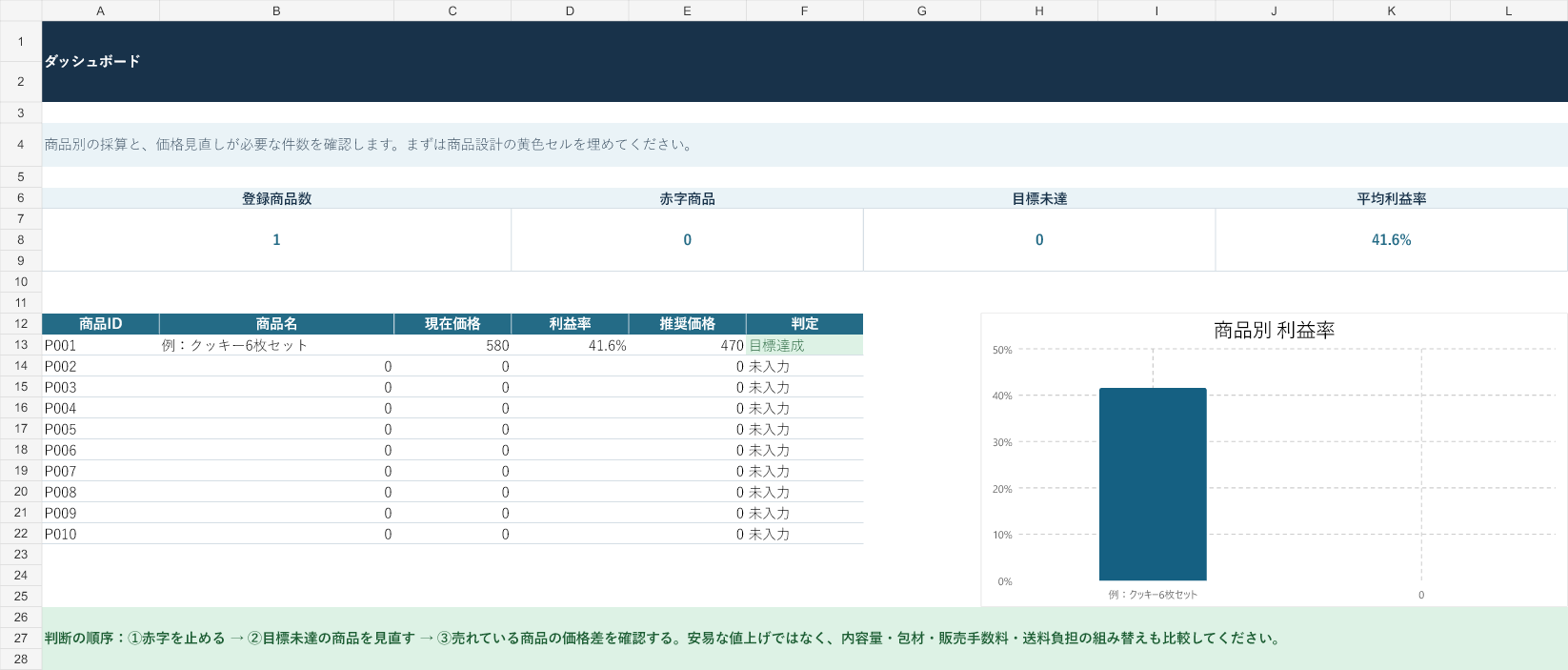Screen dimensions: 1568x670
Task: Select the 未入力 cell in P010 row
Action: click(x=804, y=534)
